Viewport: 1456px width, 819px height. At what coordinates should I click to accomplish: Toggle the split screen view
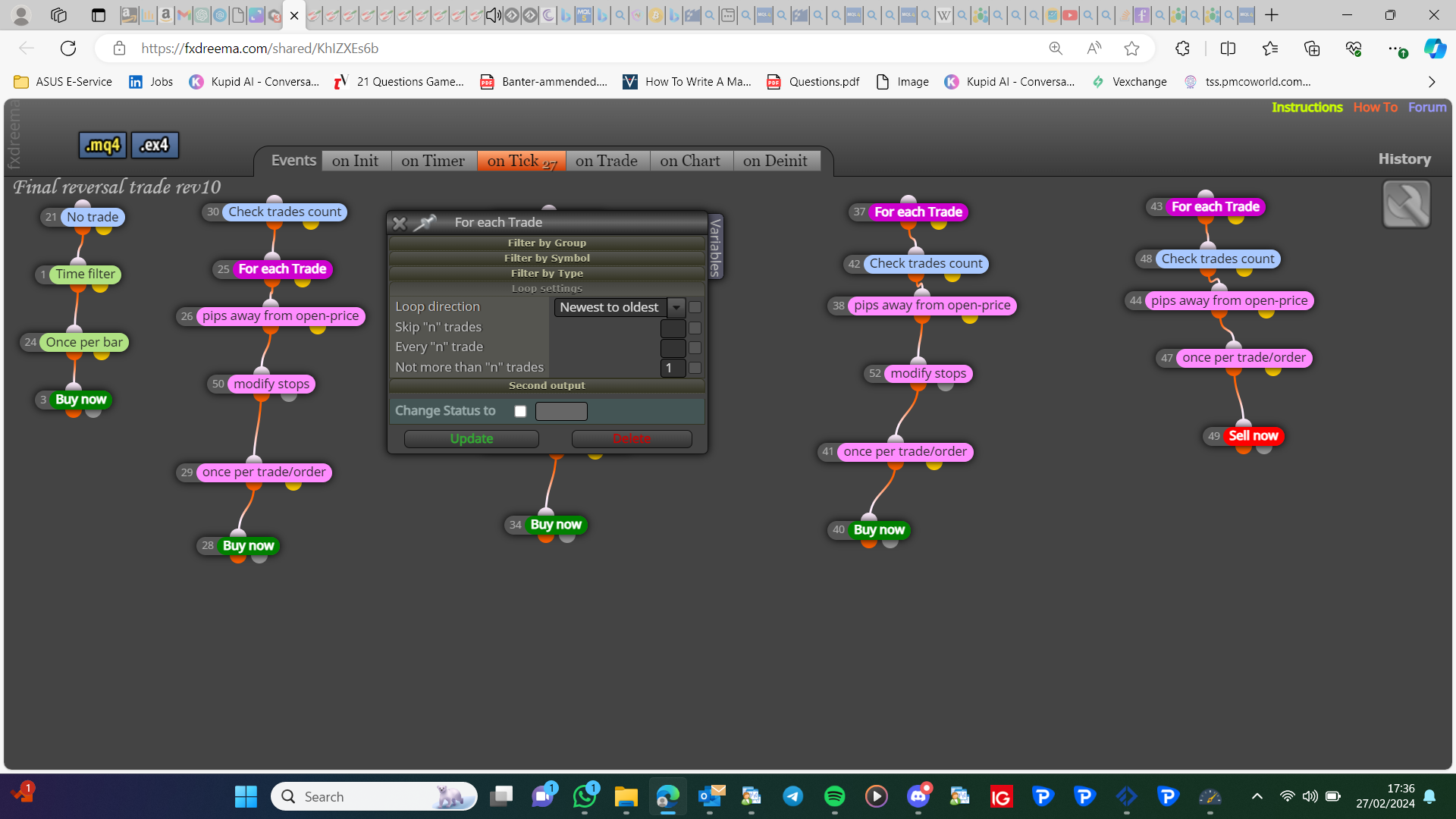coord(1228,49)
